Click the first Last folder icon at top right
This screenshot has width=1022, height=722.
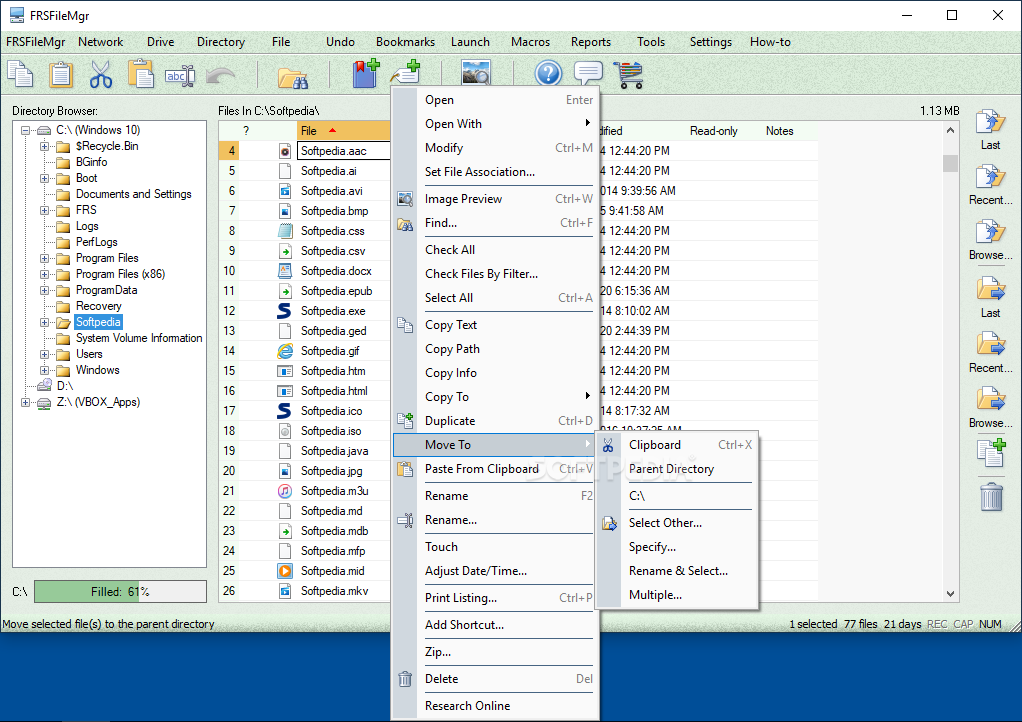[x=990, y=122]
